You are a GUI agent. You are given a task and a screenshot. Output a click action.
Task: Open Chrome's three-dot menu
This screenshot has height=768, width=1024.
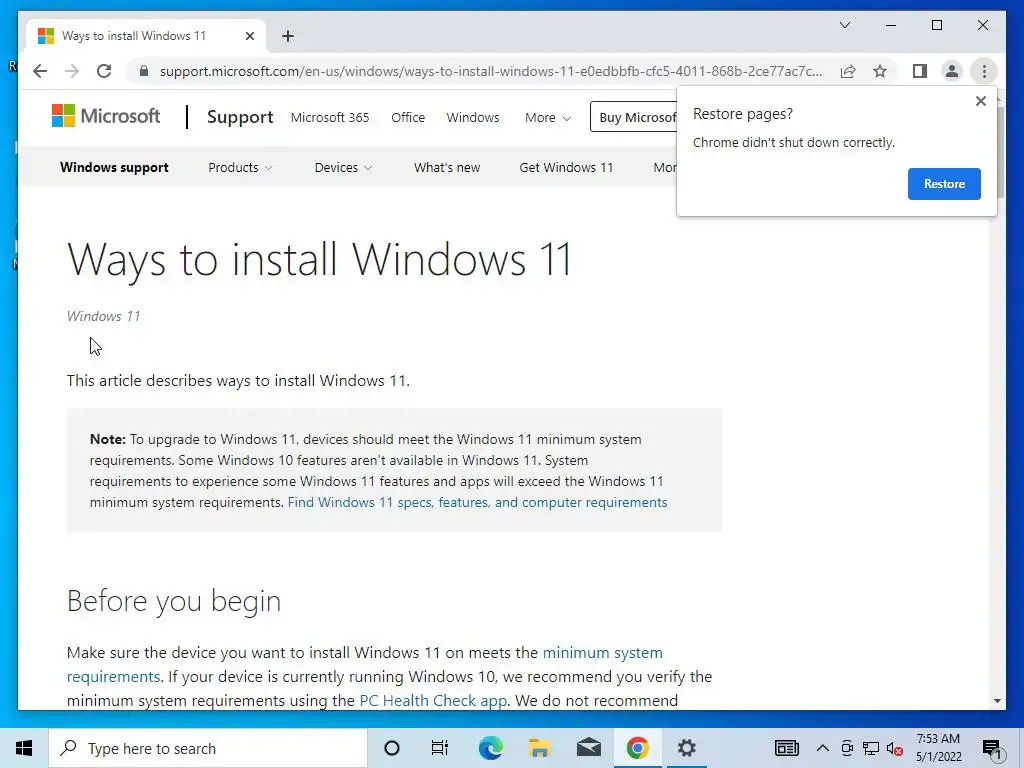pos(984,71)
